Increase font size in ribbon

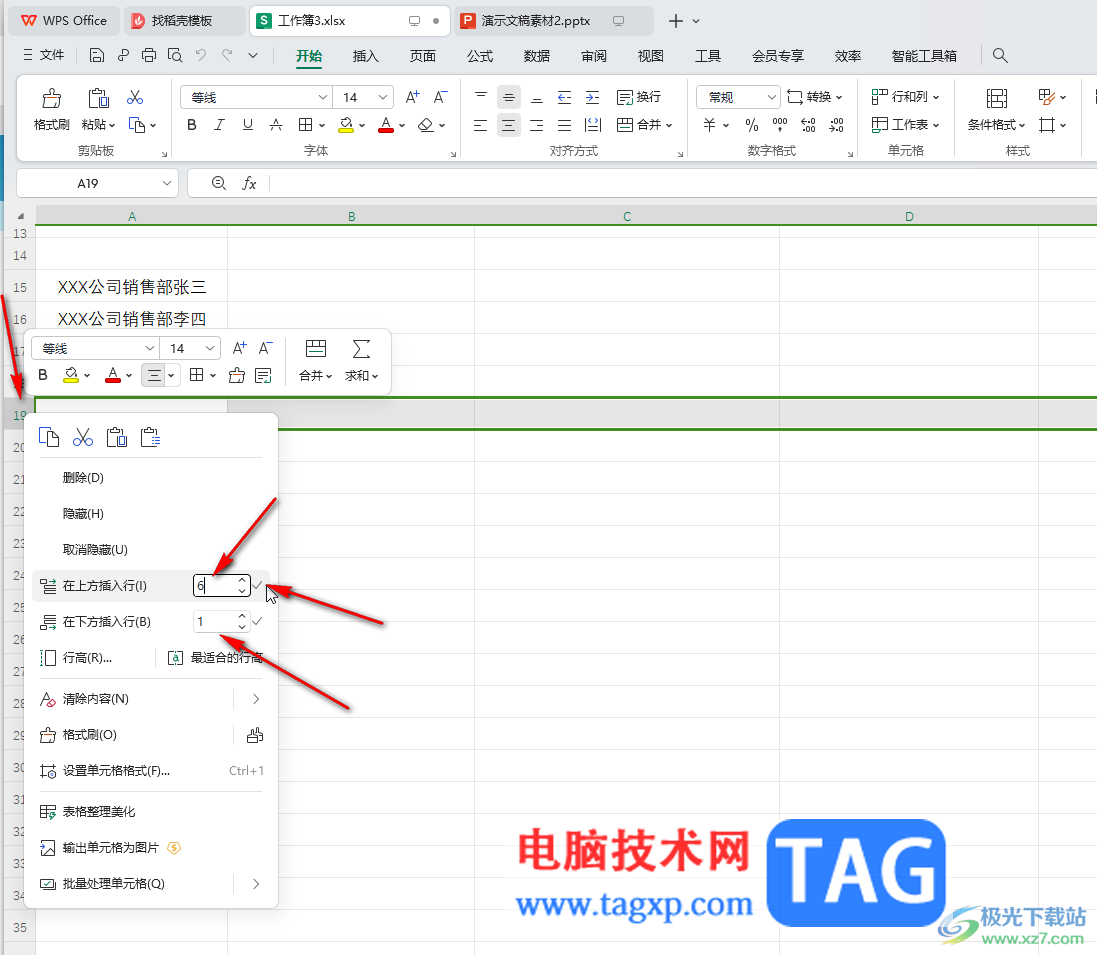click(413, 97)
